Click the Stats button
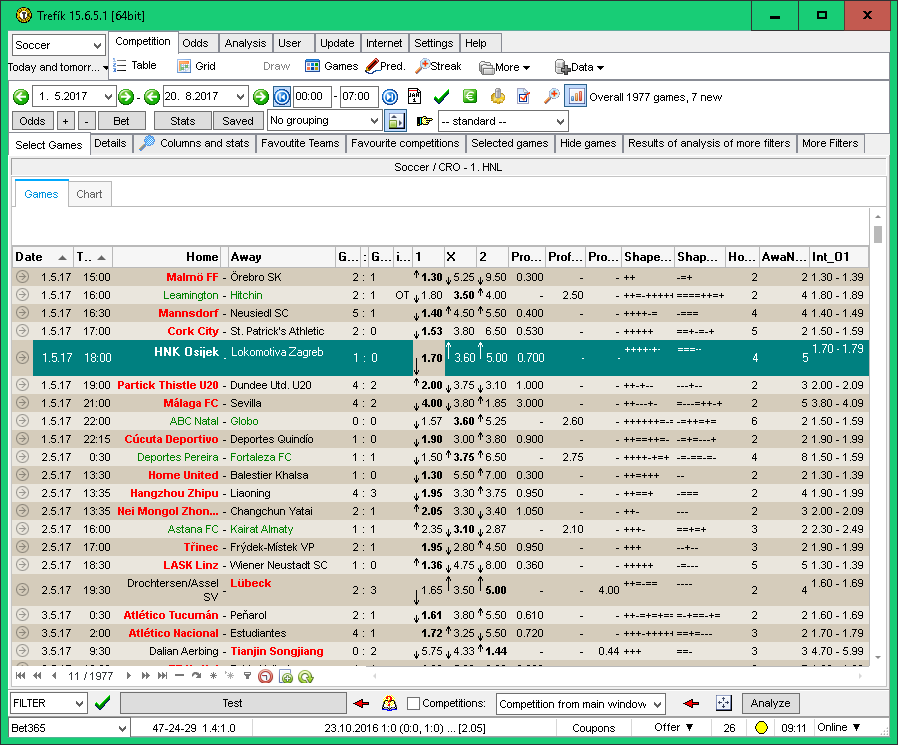This screenshot has height=745, width=898. (x=183, y=121)
